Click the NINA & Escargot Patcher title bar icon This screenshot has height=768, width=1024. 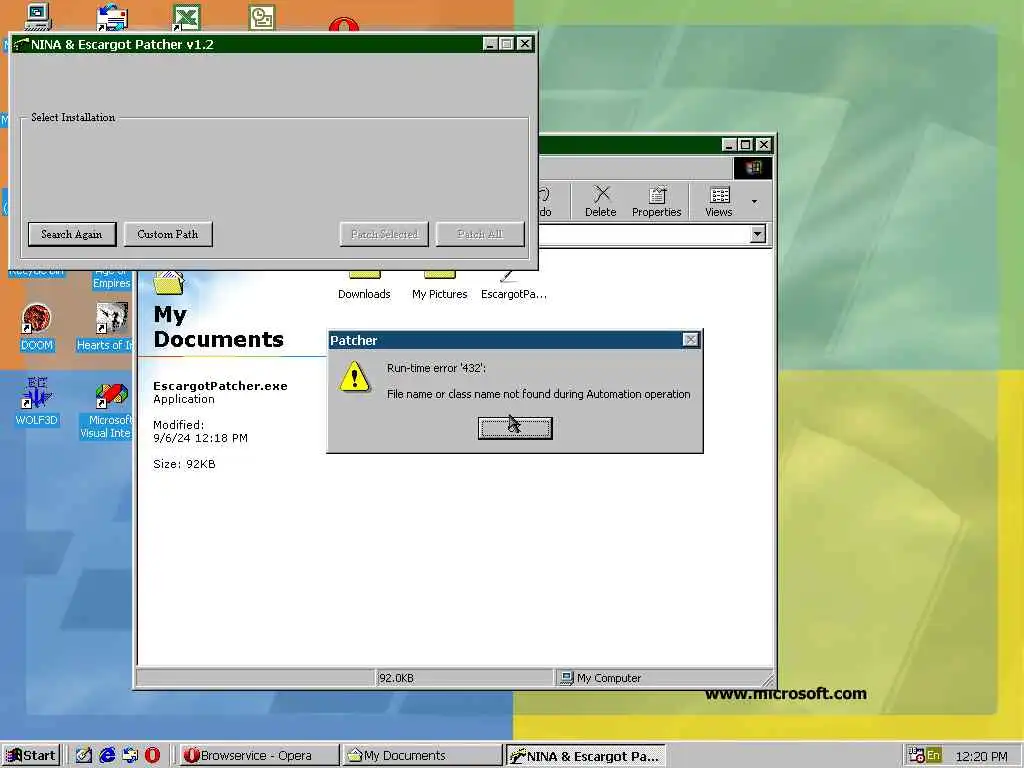21,44
